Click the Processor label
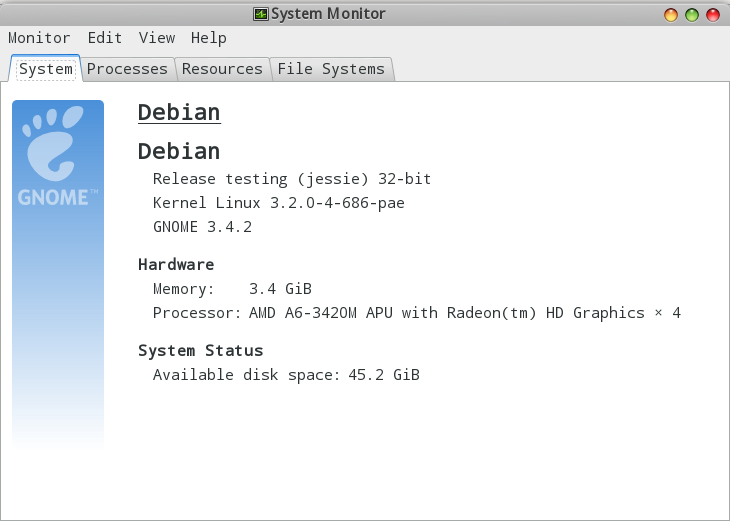Viewport: 730px width, 521px height. tap(196, 313)
